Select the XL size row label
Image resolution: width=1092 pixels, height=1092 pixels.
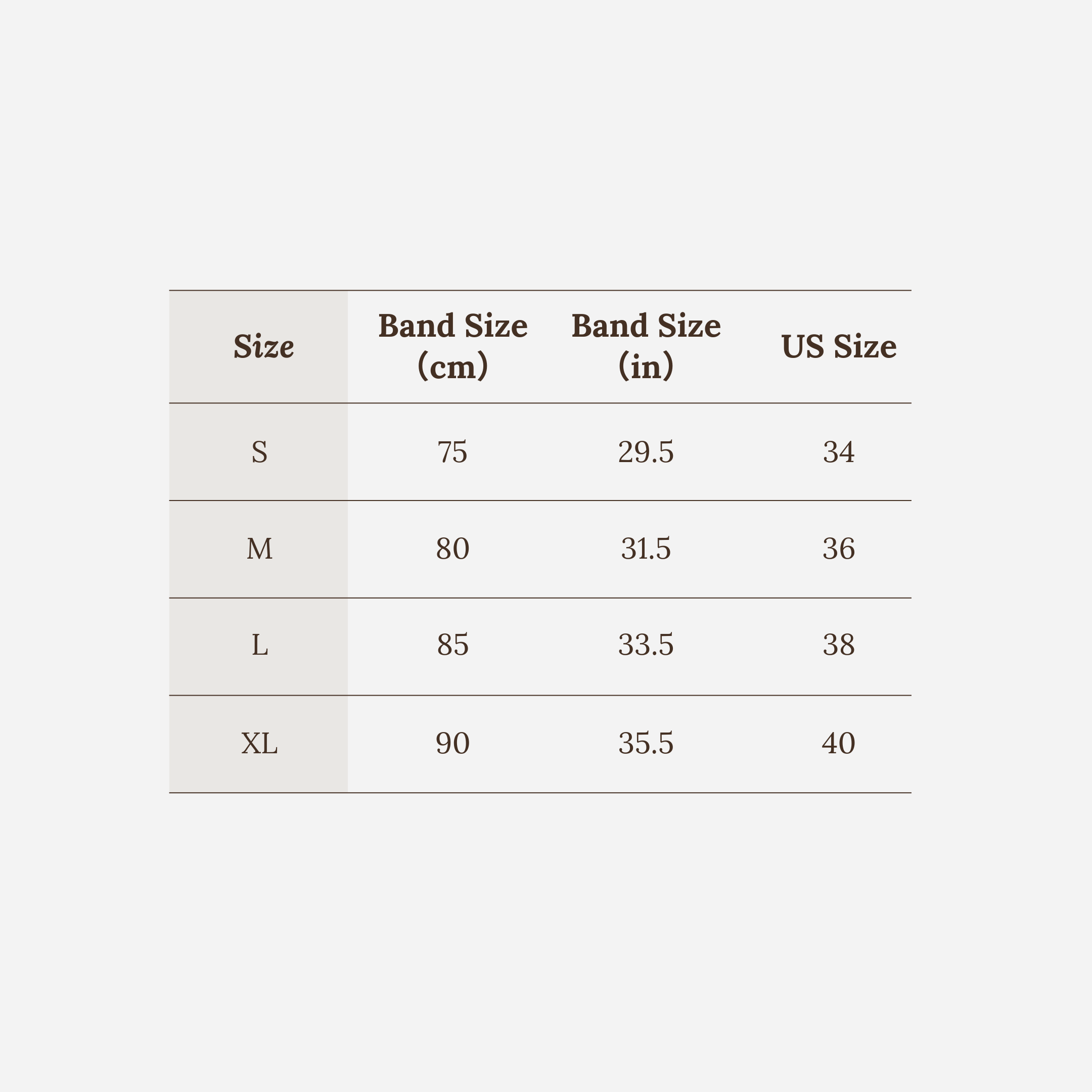pos(259,743)
